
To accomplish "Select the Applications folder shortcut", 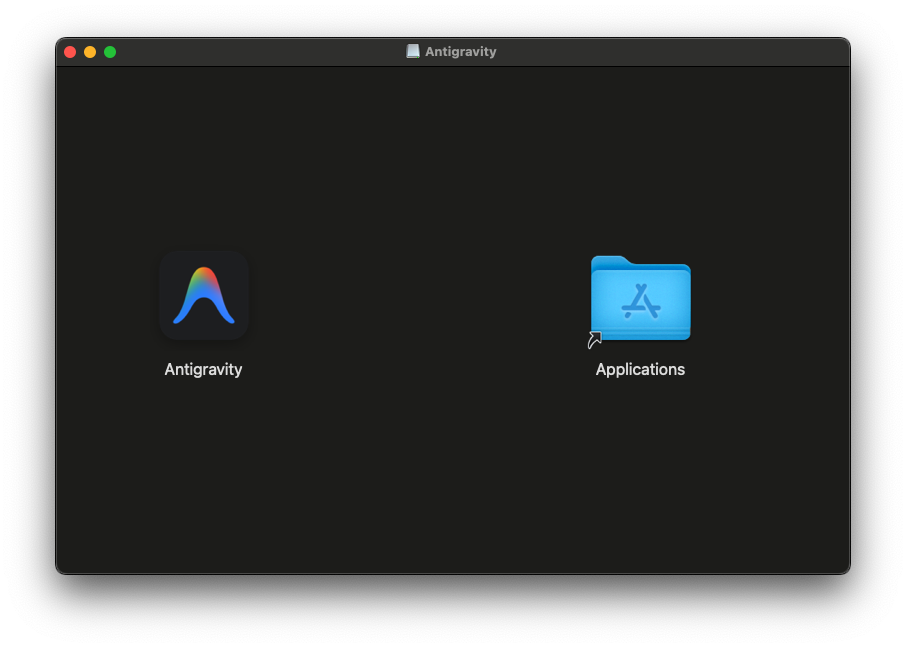I will point(640,299).
